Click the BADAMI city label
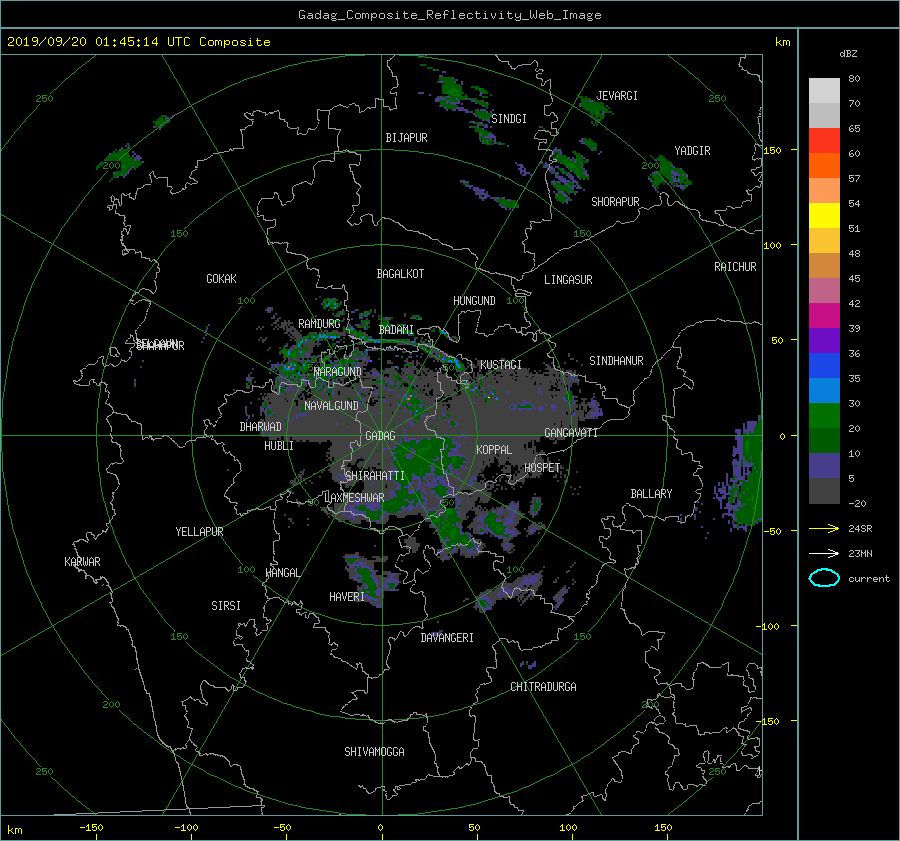This screenshot has height=841, width=900. click(x=396, y=330)
